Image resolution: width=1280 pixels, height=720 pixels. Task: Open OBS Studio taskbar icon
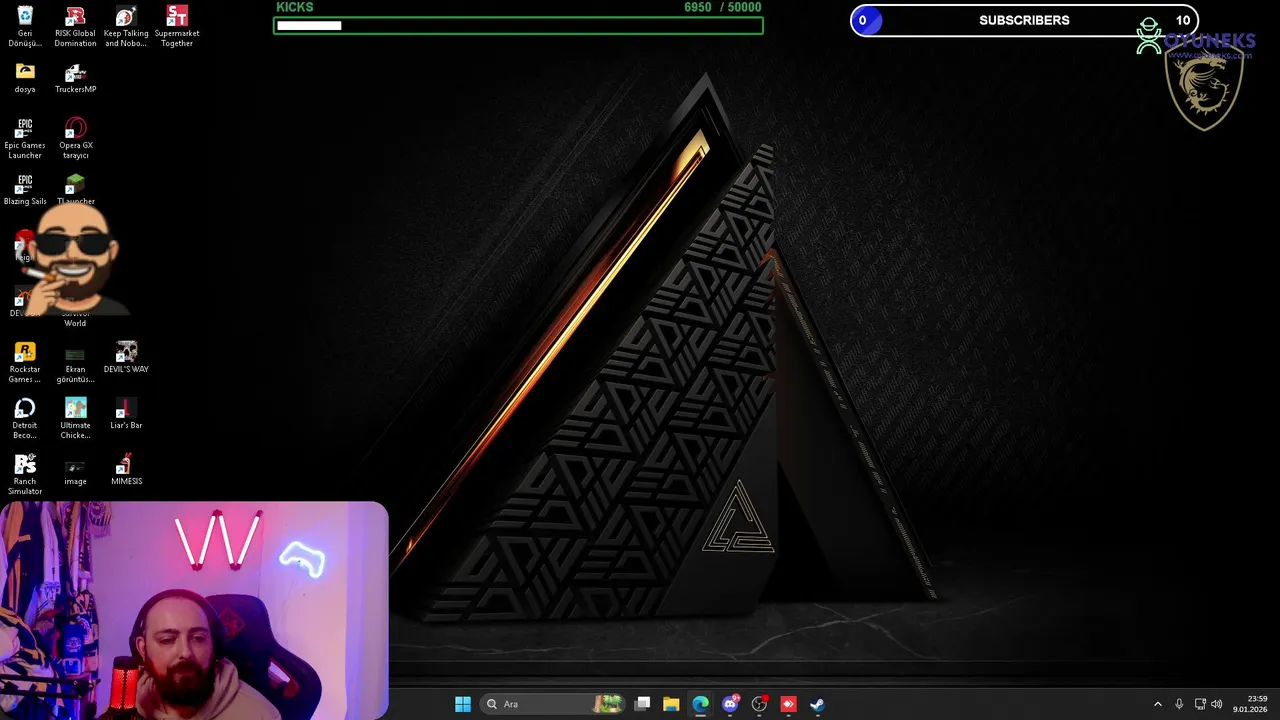[759, 704]
